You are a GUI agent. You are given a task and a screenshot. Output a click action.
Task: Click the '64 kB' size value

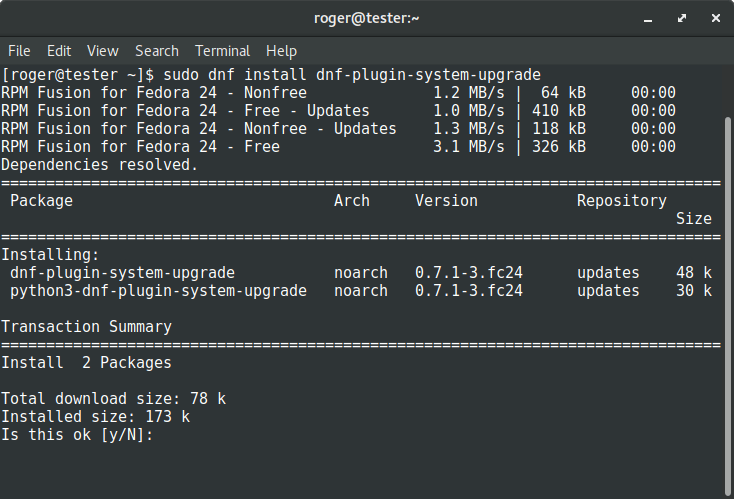[563, 93]
